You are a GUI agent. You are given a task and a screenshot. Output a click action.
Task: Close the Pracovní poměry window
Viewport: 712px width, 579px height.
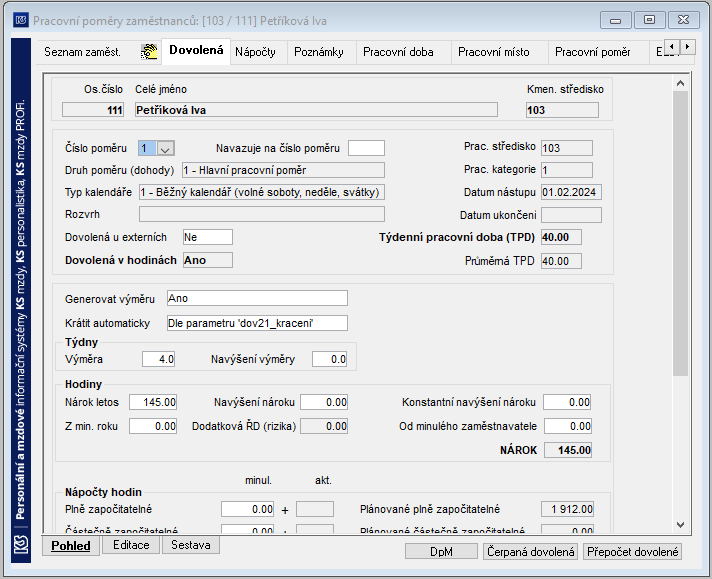pyautogui.click(x=683, y=20)
